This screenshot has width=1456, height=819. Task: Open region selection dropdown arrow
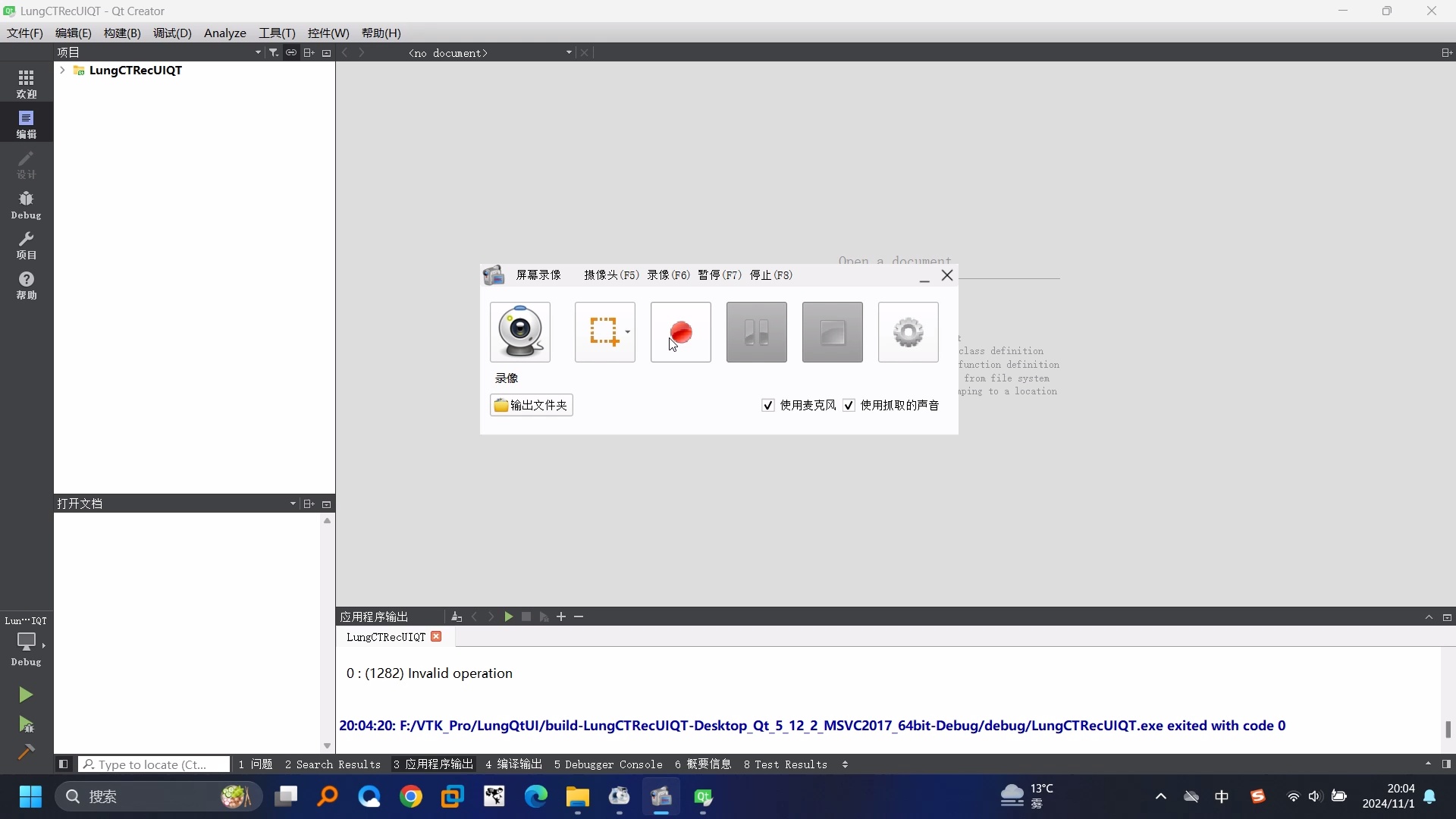(627, 332)
